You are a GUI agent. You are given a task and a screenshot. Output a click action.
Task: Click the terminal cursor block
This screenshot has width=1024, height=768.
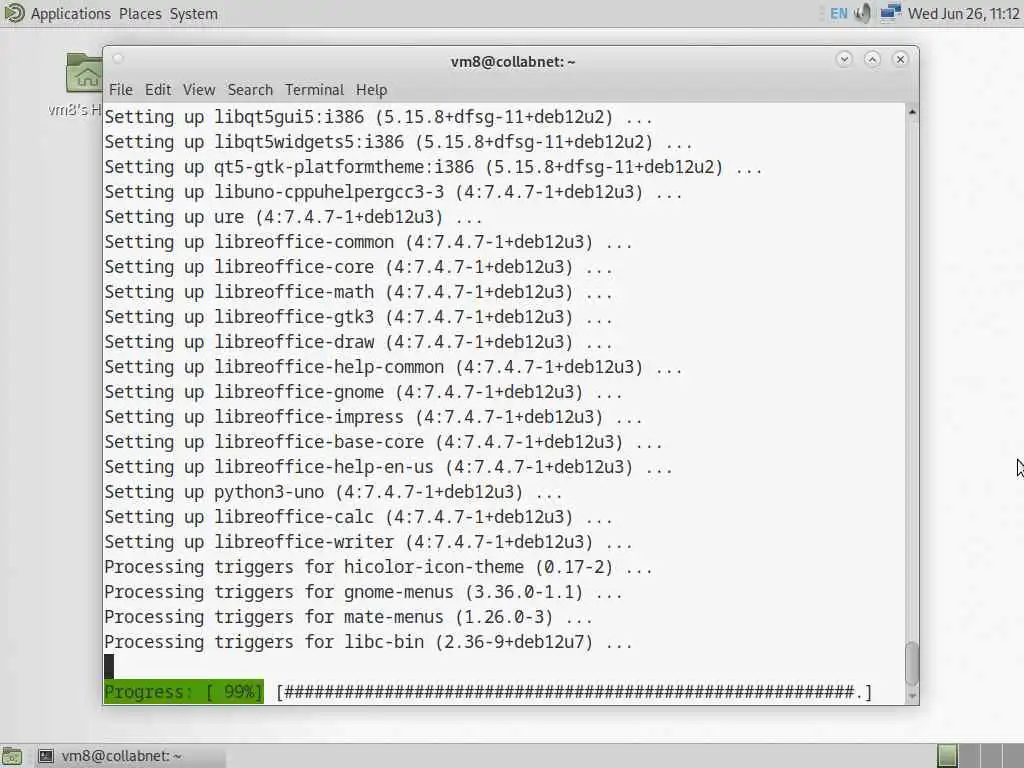109,667
